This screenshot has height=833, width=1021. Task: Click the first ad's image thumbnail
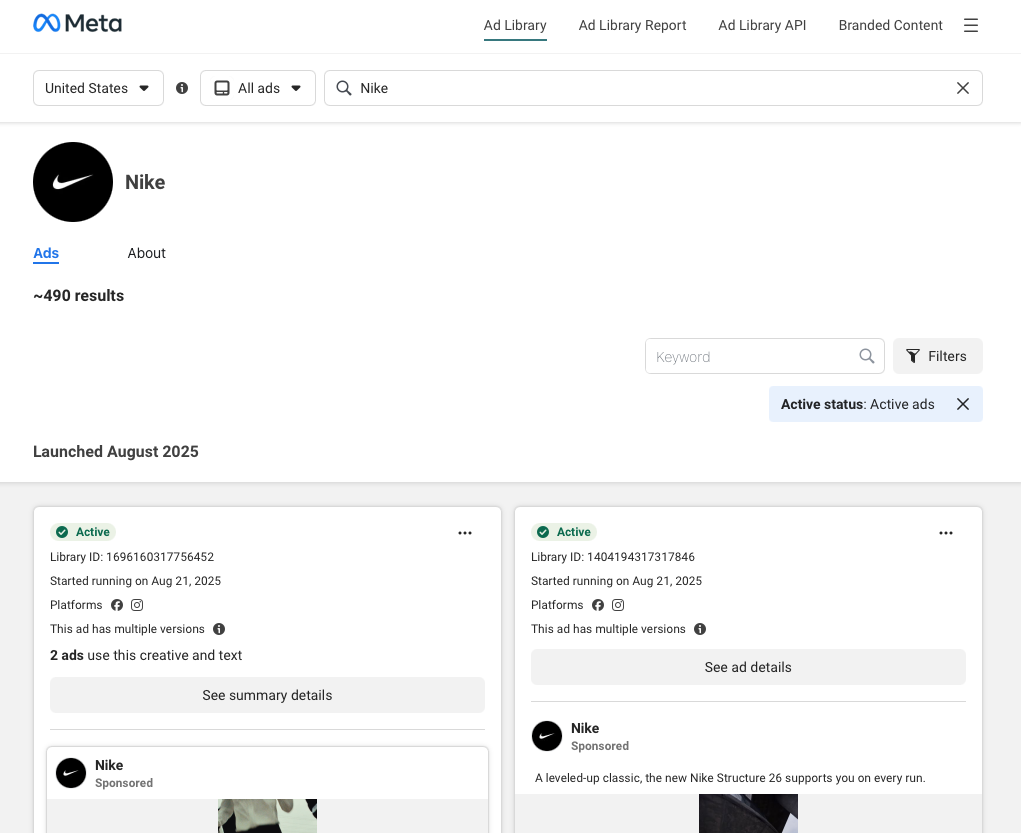[268, 816]
